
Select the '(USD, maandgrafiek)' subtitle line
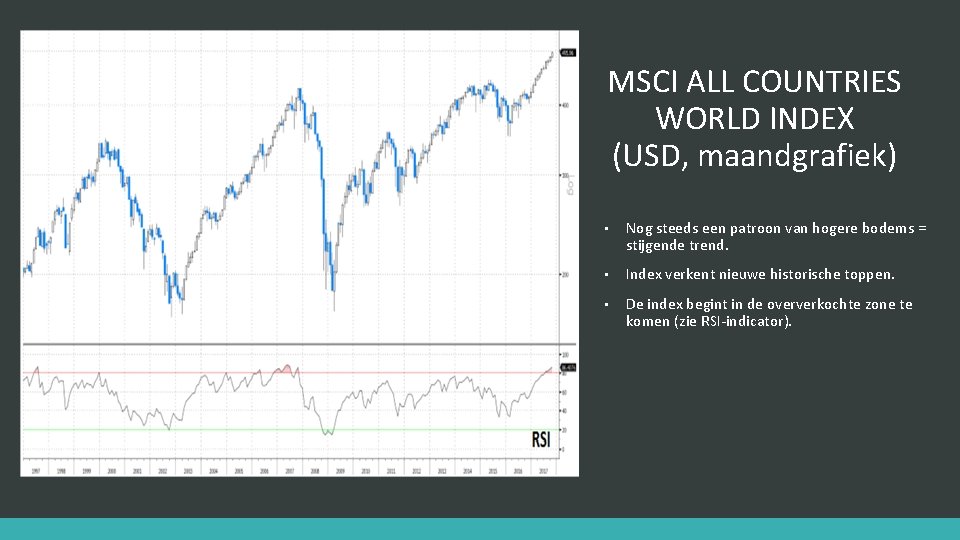[x=754, y=155]
